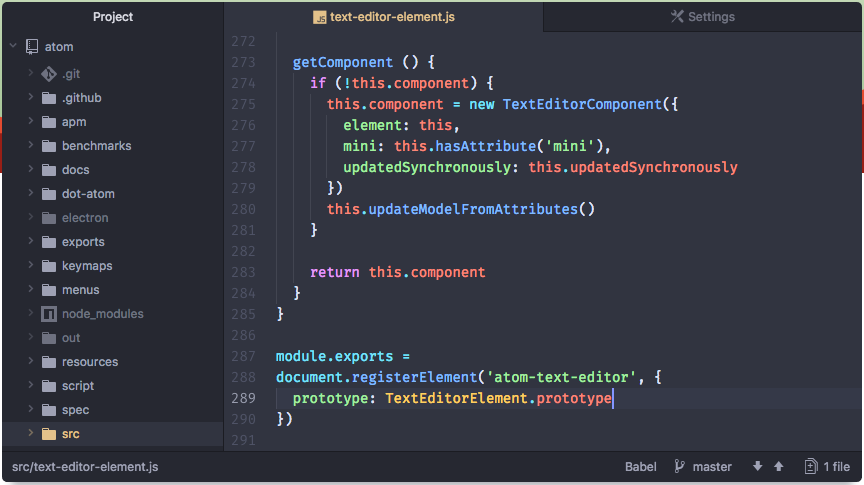The width and height of the screenshot is (864, 485).
Task: Click the Settings tools icon on the tab
Action: (x=677, y=17)
